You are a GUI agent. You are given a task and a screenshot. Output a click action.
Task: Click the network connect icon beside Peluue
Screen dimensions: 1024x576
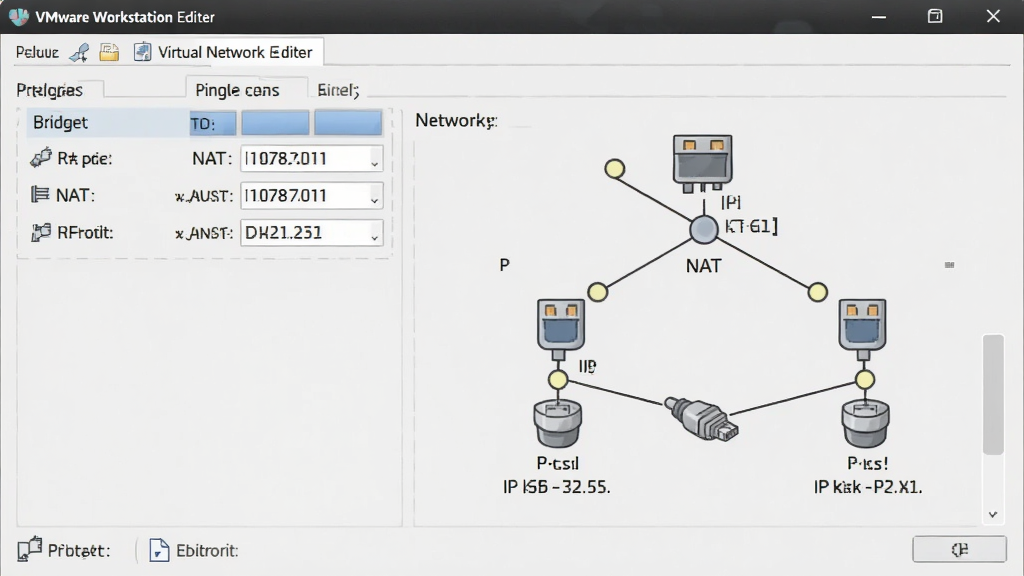(x=79, y=52)
